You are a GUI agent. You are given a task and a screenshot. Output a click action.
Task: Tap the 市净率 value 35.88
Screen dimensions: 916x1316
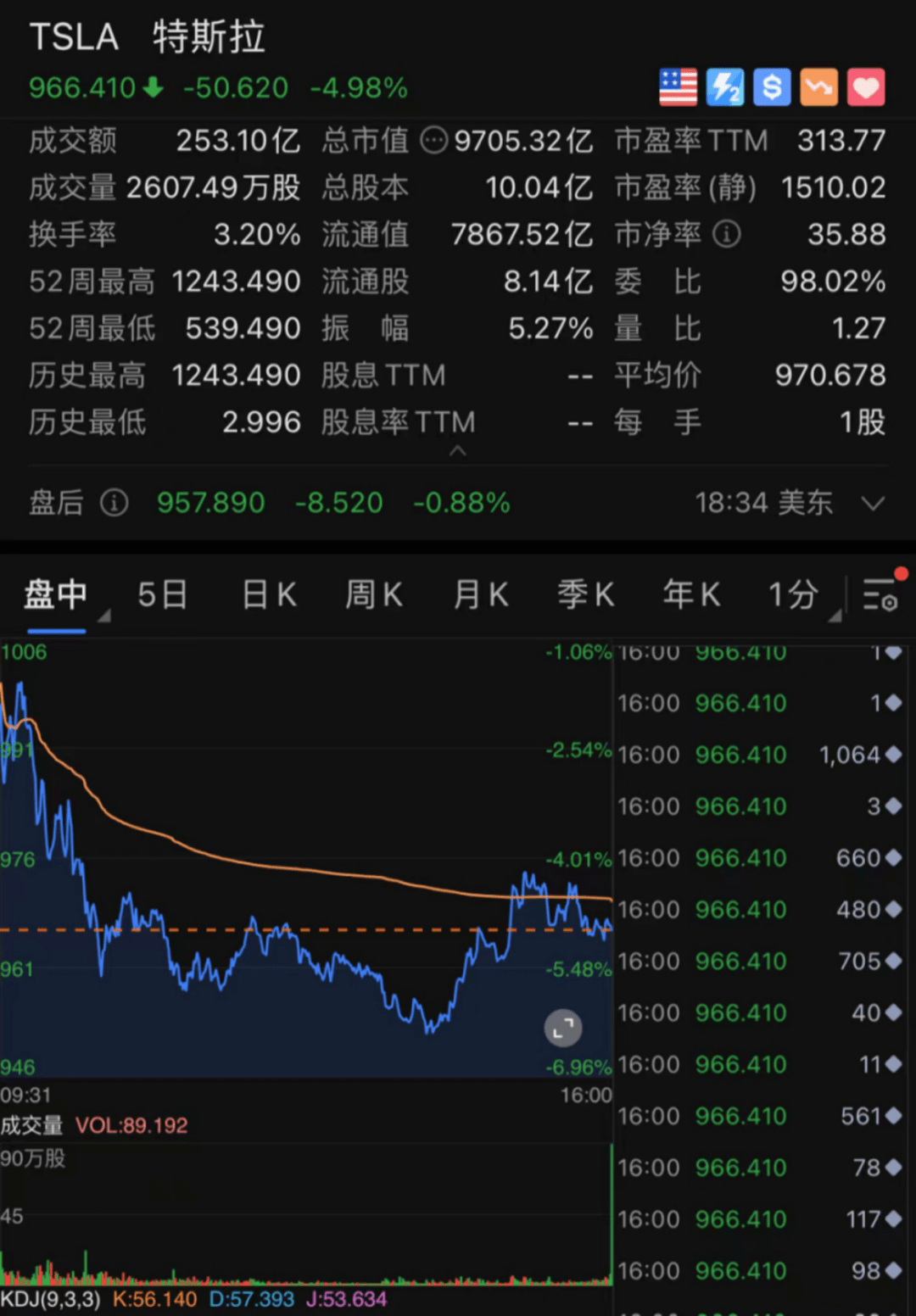[x=846, y=235]
